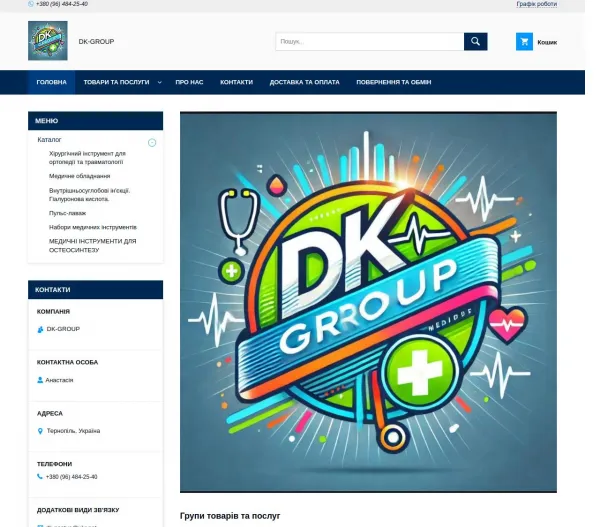This screenshot has height=527, width=600.
Task: Click sidebar phone number +380 (96) 484-25-40
Action: pyautogui.click(x=72, y=477)
